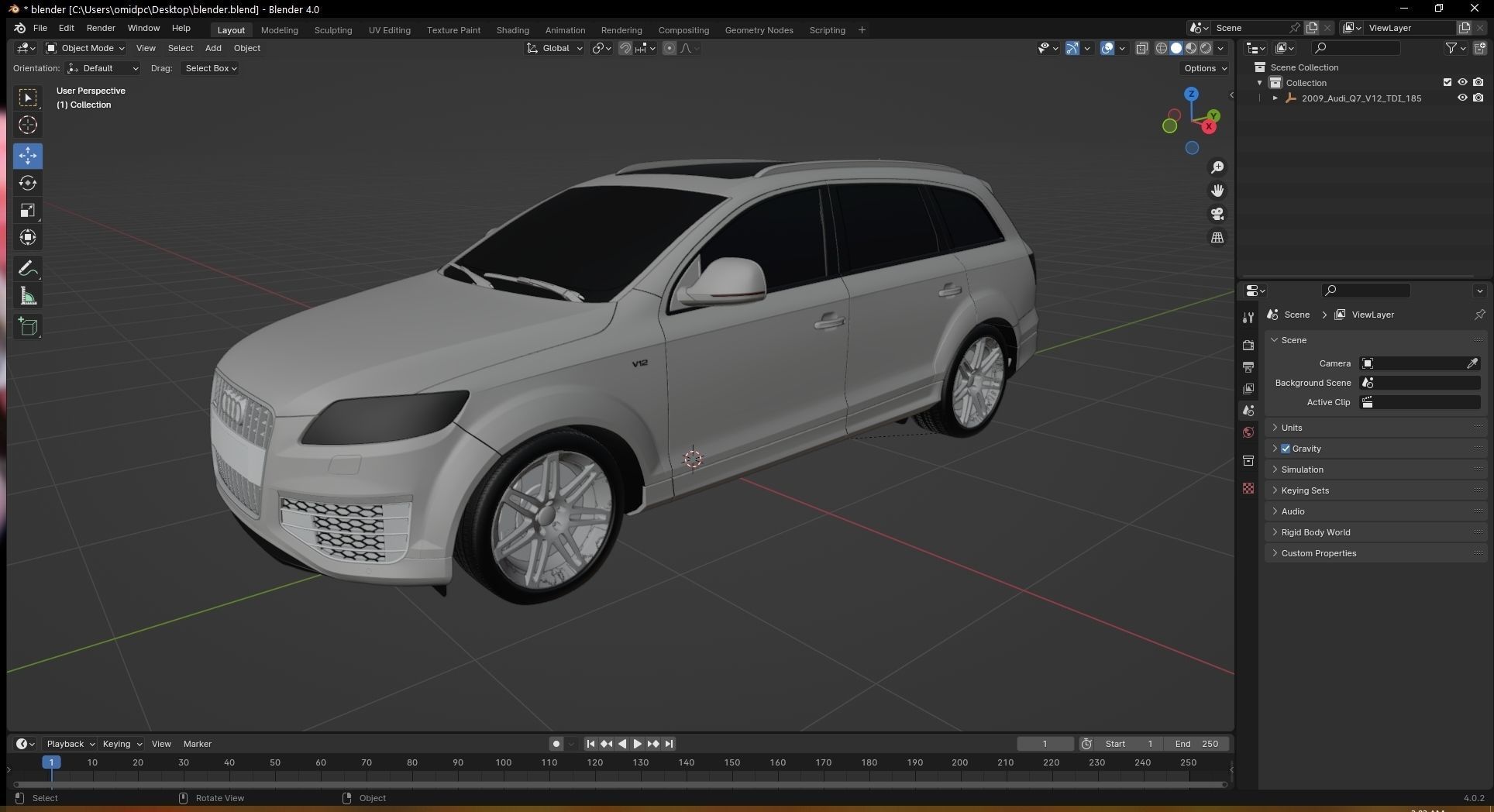
Task: Open the viewport Add menu
Action: pyautogui.click(x=213, y=48)
